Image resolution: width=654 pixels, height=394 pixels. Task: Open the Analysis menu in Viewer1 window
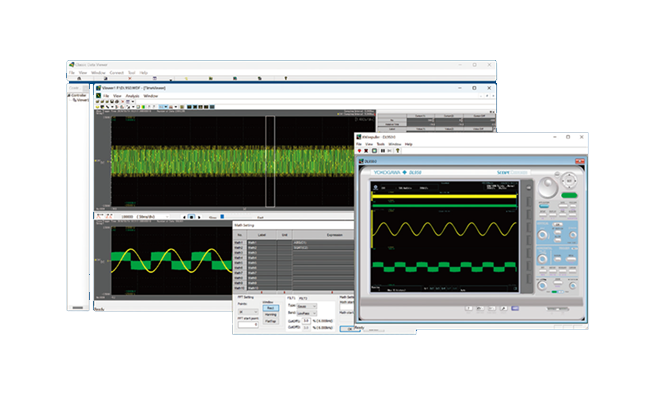(132, 96)
